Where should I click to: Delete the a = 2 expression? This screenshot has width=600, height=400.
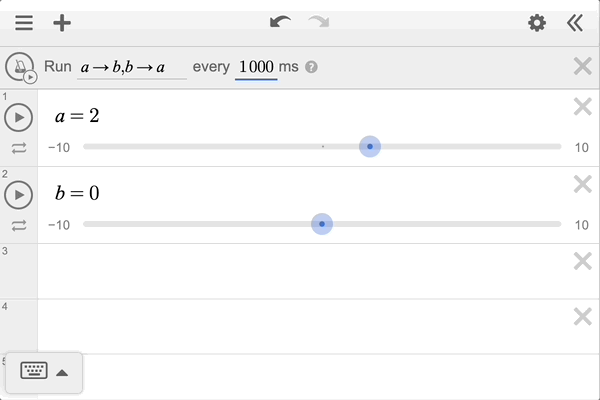[582, 107]
